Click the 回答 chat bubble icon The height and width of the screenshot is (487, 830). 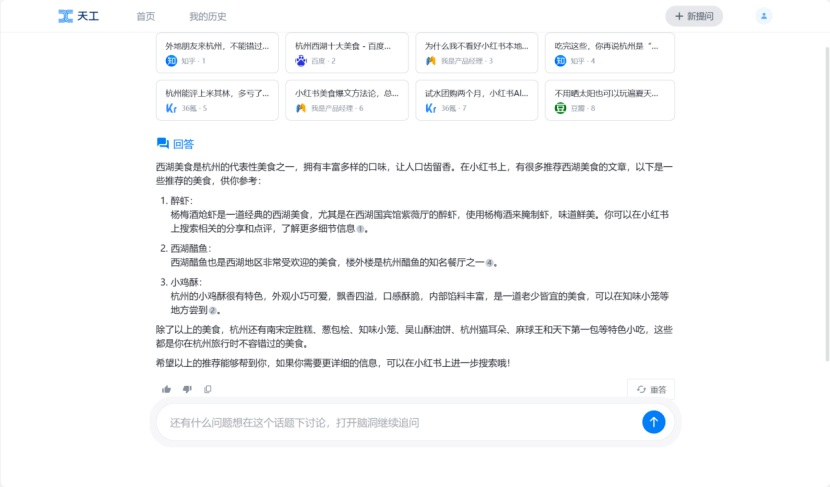pyautogui.click(x=163, y=143)
